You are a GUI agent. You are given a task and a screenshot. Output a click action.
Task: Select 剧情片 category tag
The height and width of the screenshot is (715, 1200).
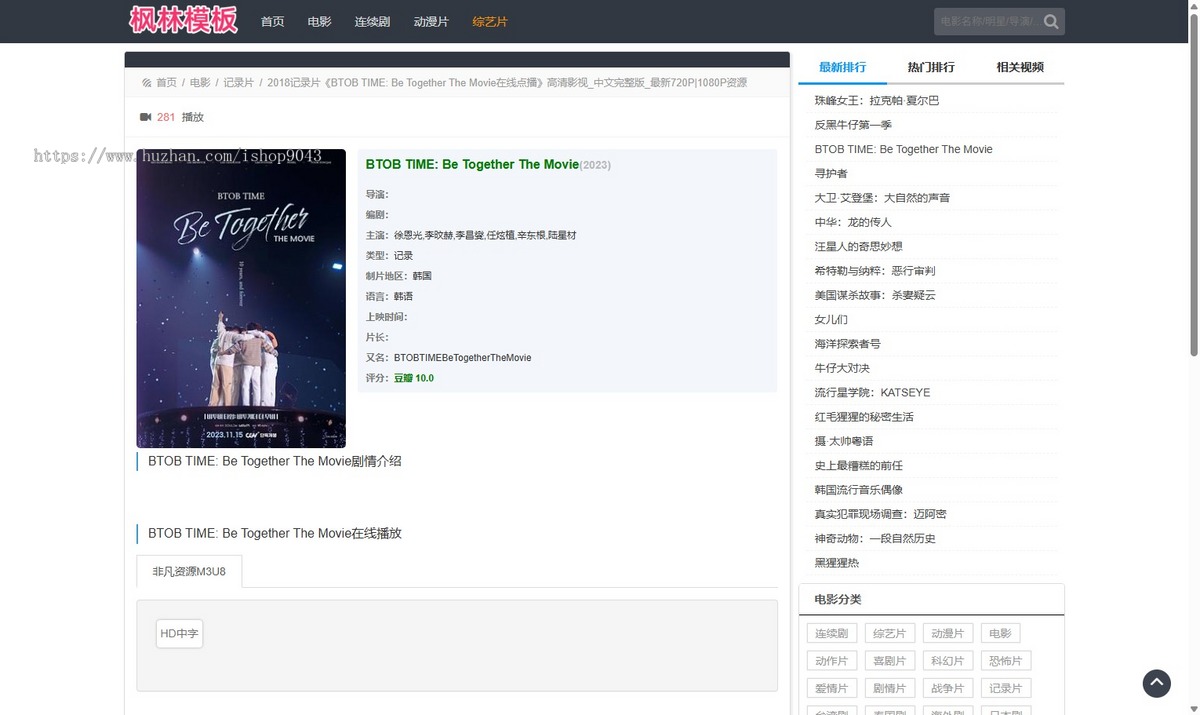click(x=889, y=688)
